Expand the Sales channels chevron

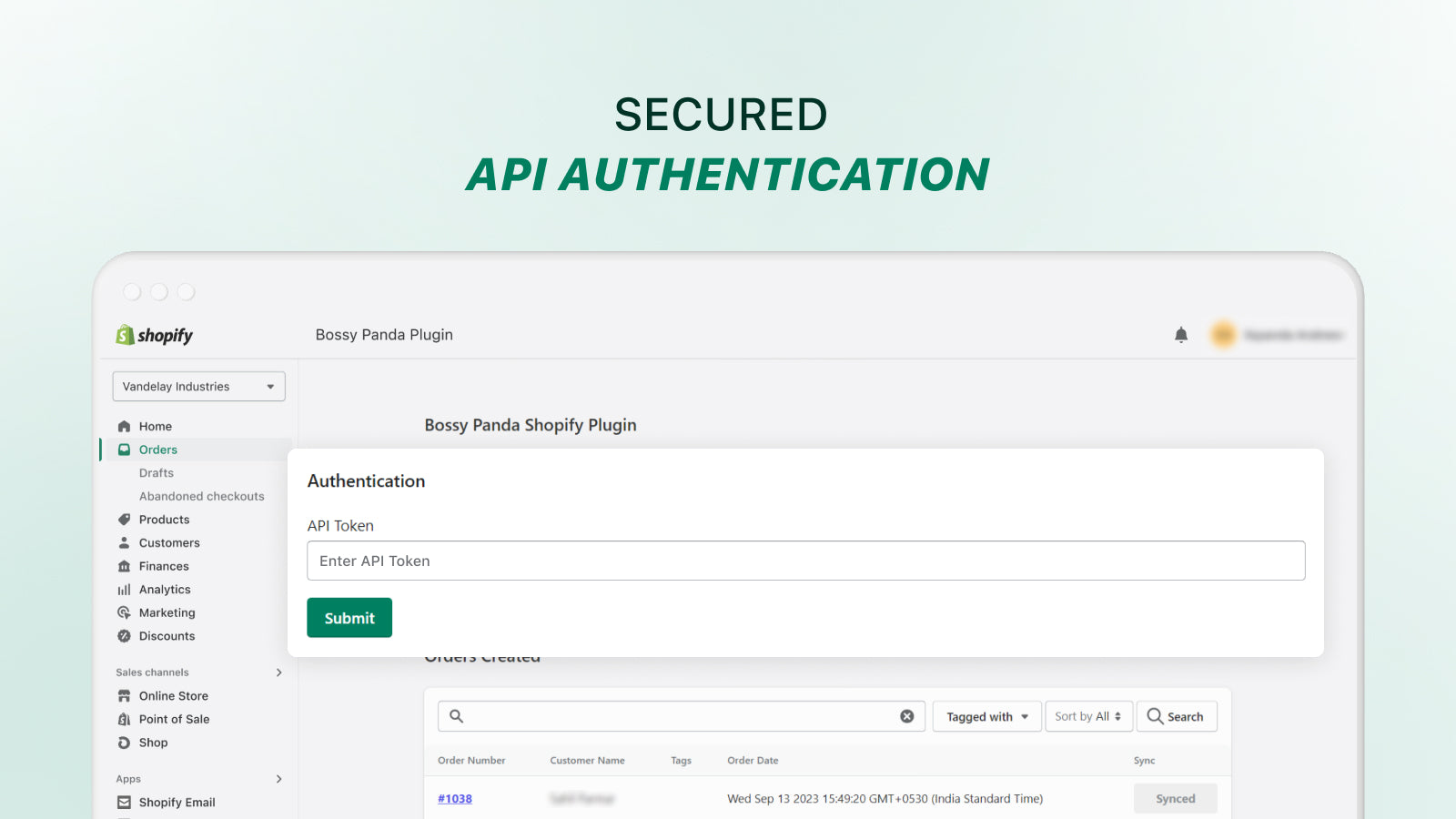(279, 672)
